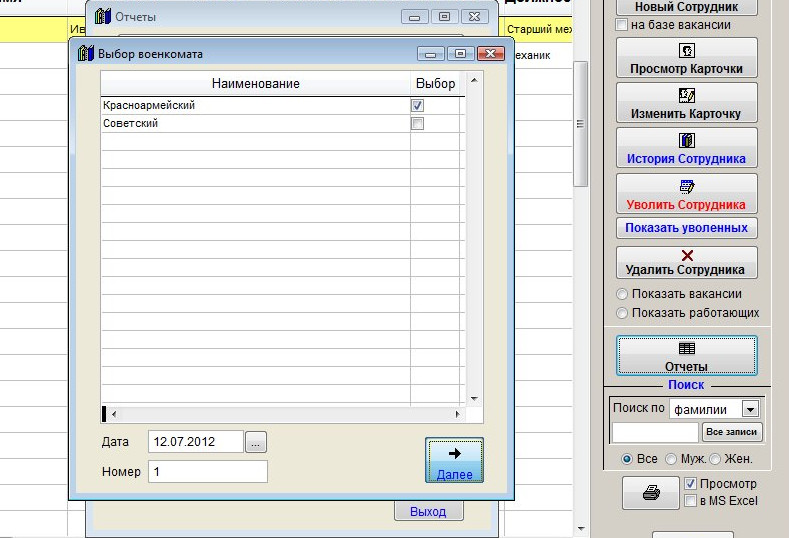Check the Советский selection checkbox
This screenshot has width=789, height=538.
(417, 123)
